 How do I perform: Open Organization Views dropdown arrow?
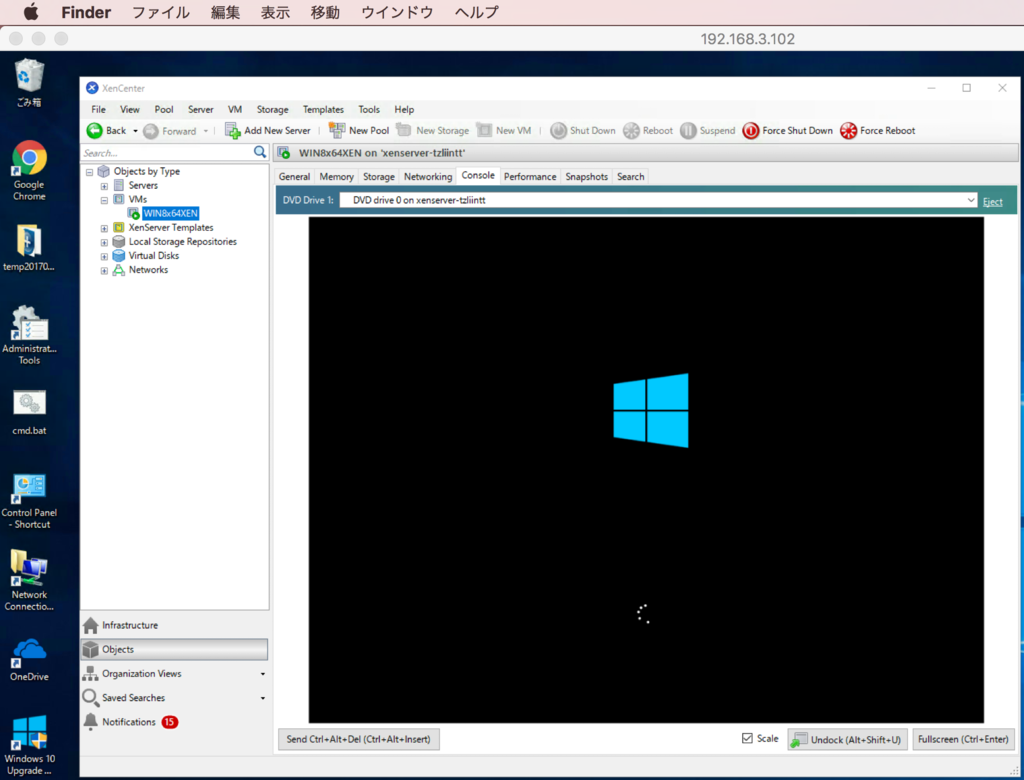click(263, 674)
